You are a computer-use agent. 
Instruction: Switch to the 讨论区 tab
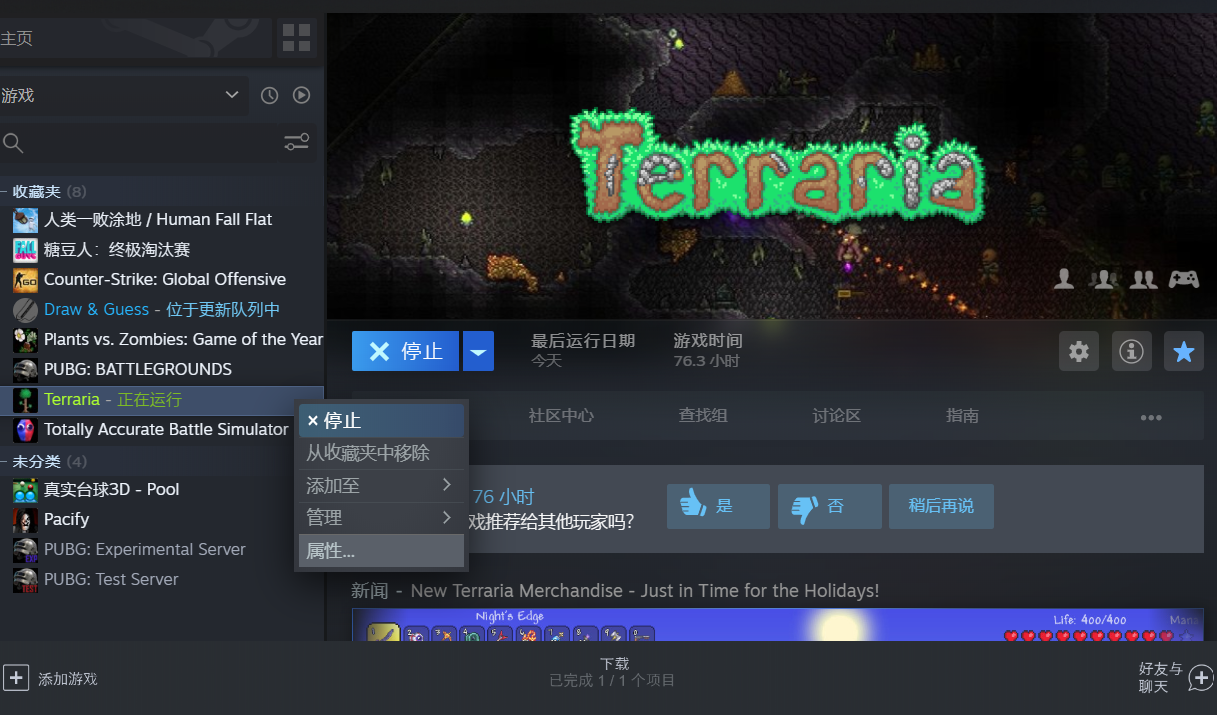(x=836, y=416)
